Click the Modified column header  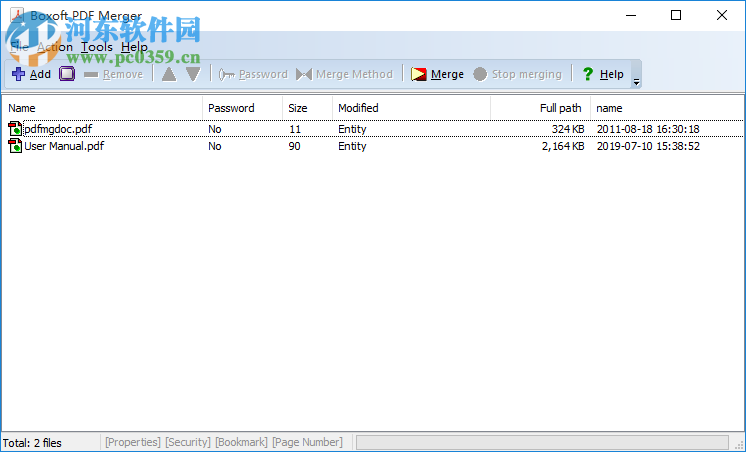point(412,108)
